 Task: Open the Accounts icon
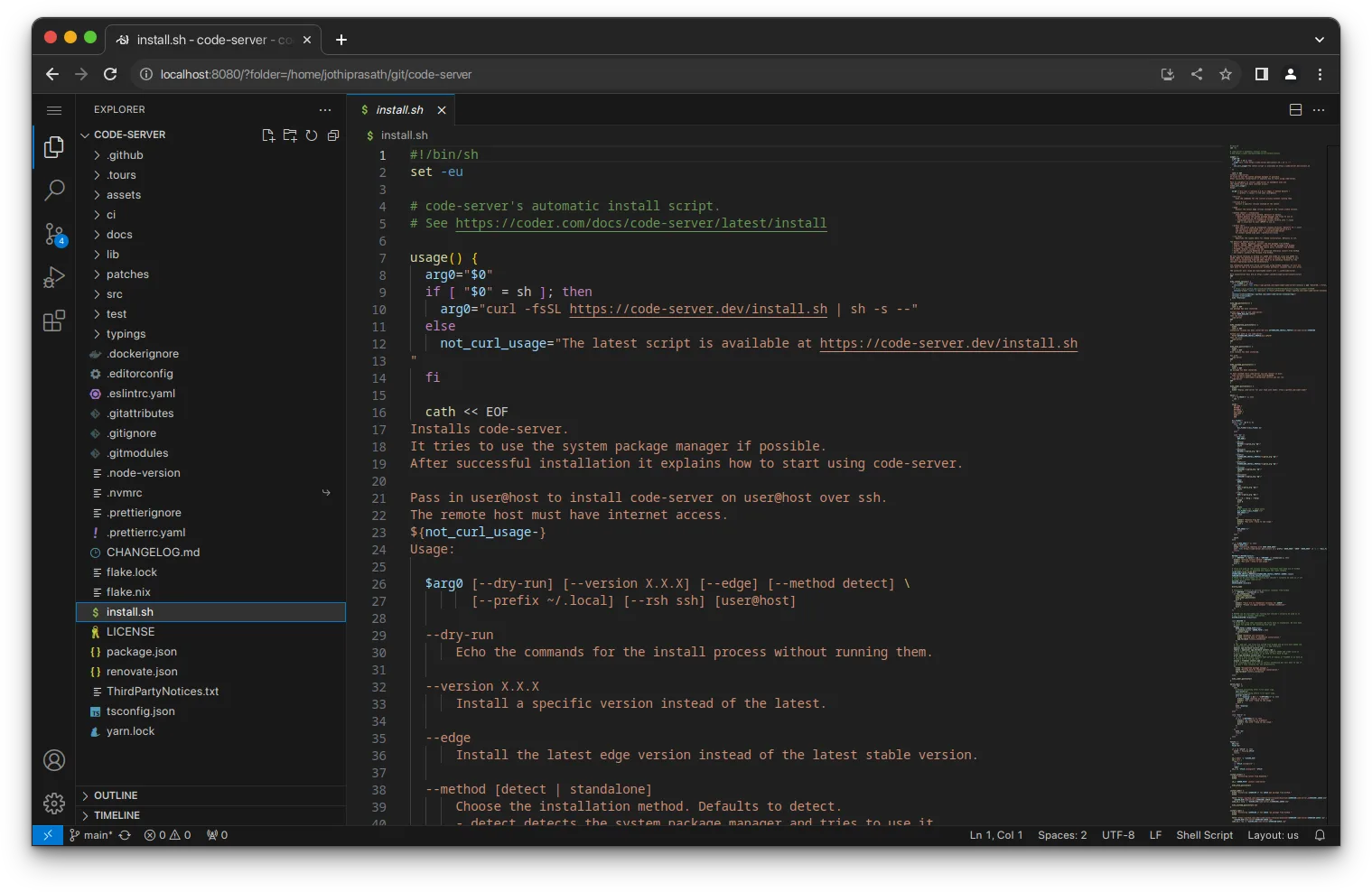(53, 760)
